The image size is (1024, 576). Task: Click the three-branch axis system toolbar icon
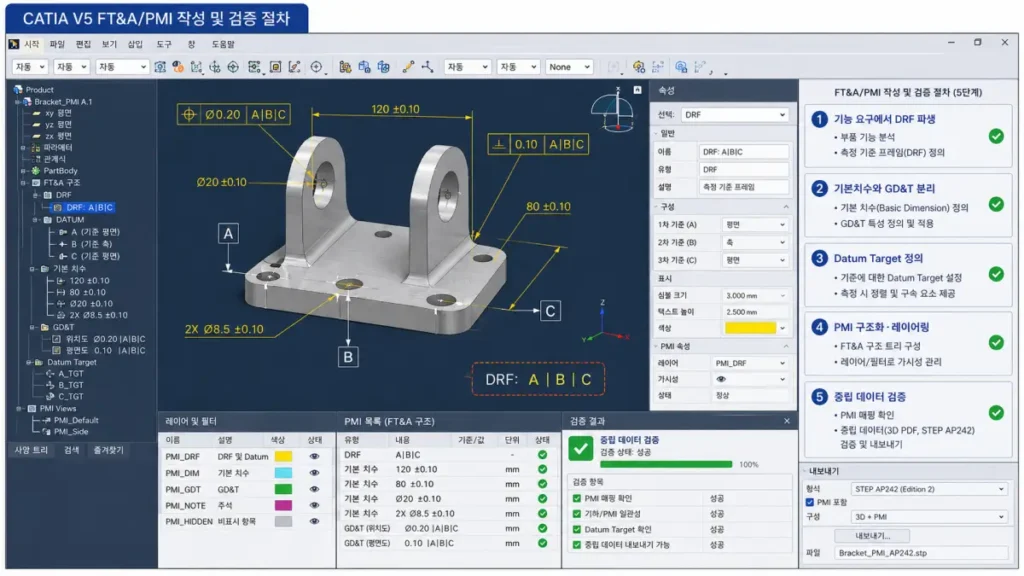click(428, 67)
